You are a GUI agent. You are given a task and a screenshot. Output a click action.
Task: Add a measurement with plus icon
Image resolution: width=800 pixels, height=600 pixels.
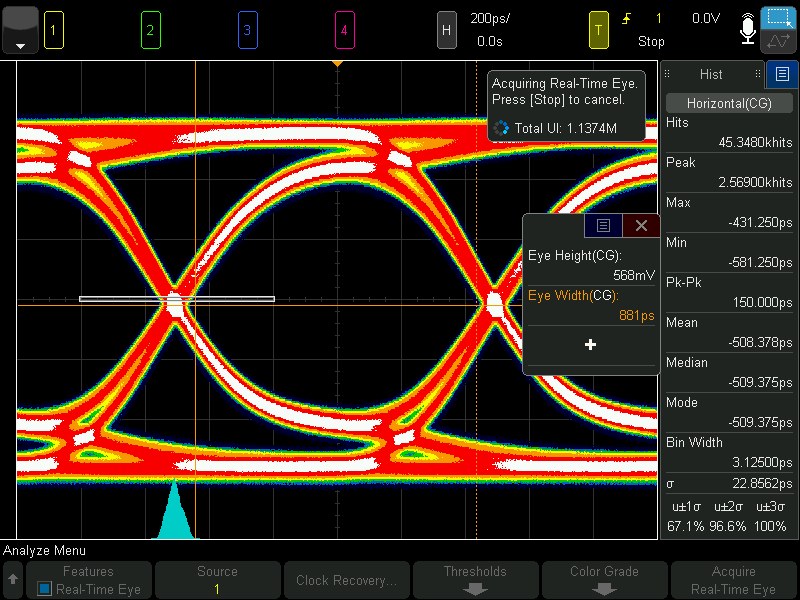point(590,345)
